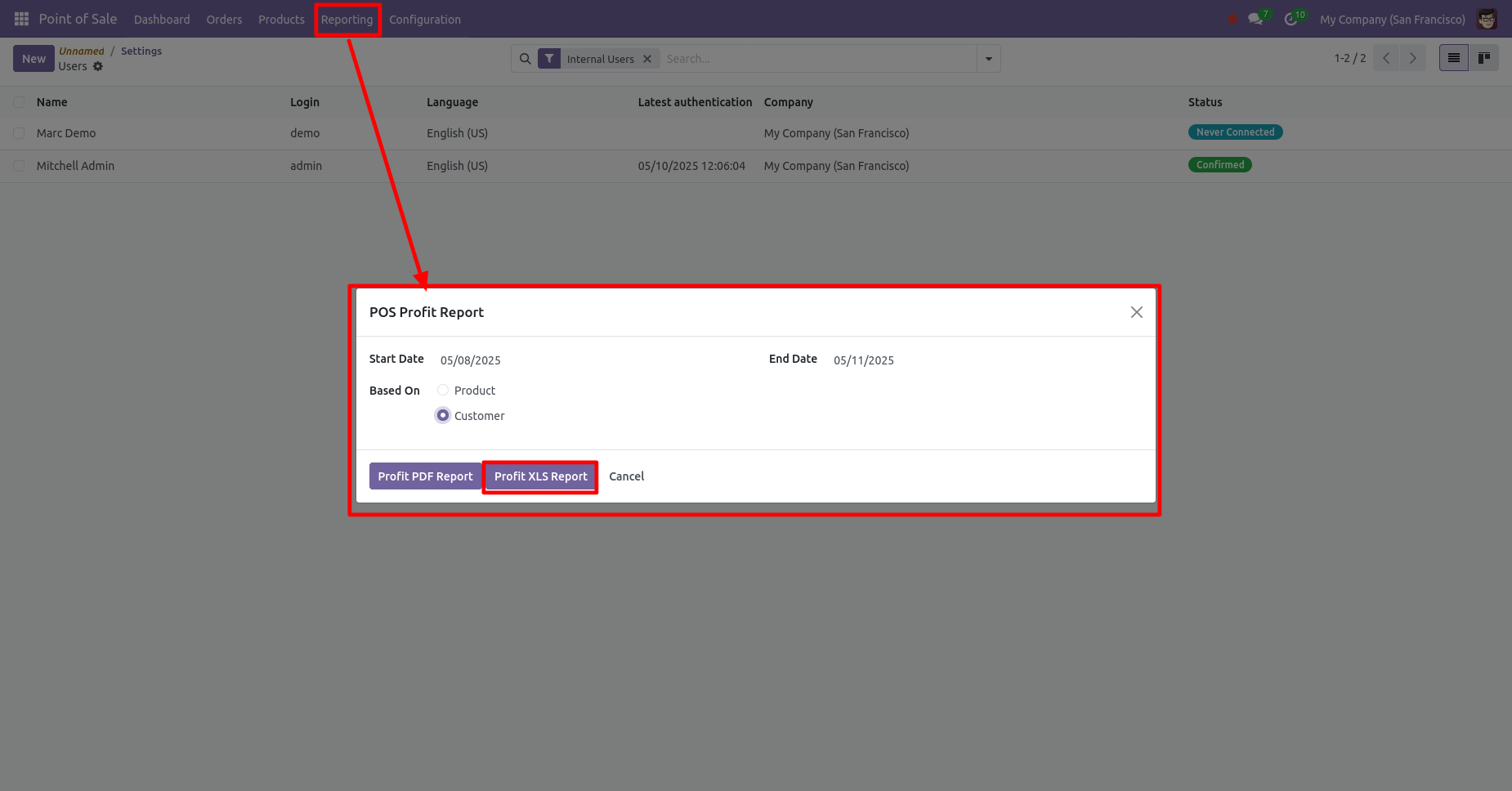
Task: Click the Profit PDF Report button
Action: click(x=425, y=476)
